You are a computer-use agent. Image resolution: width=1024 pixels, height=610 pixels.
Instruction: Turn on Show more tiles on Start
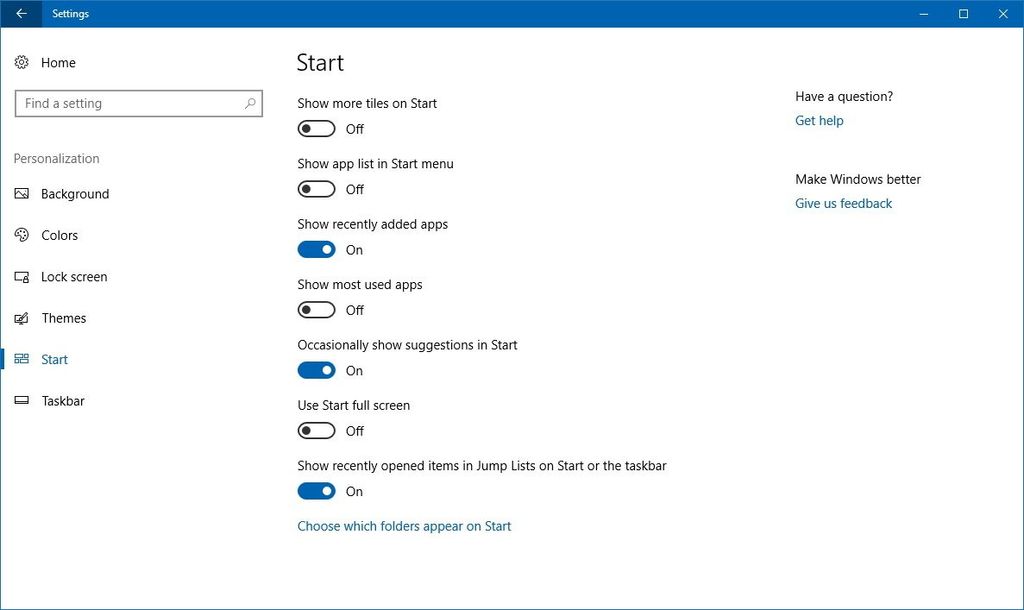(316, 128)
